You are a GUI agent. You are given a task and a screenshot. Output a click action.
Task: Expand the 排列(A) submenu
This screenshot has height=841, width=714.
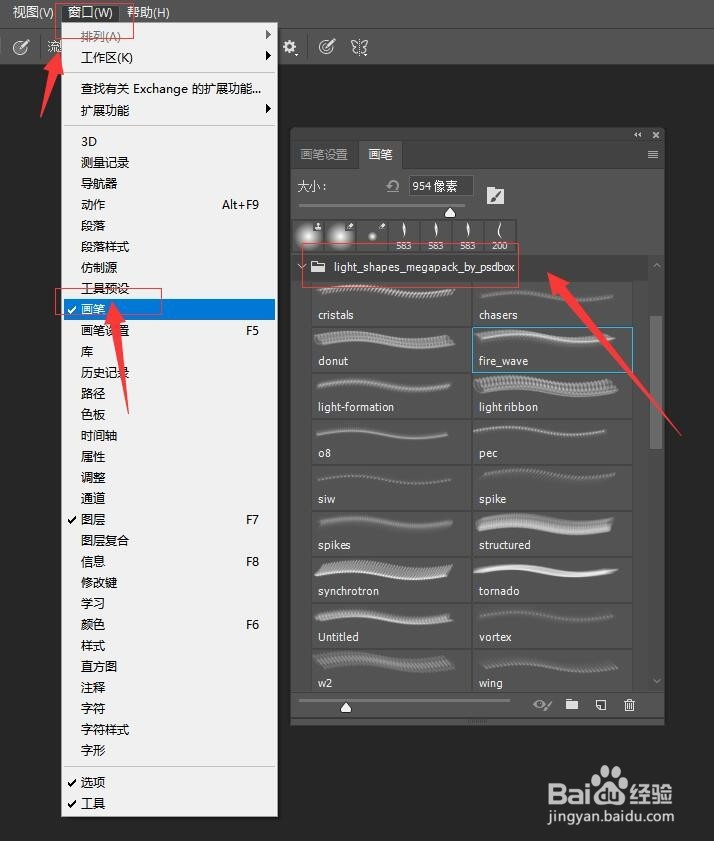pyautogui.click(x=169, y=36)
